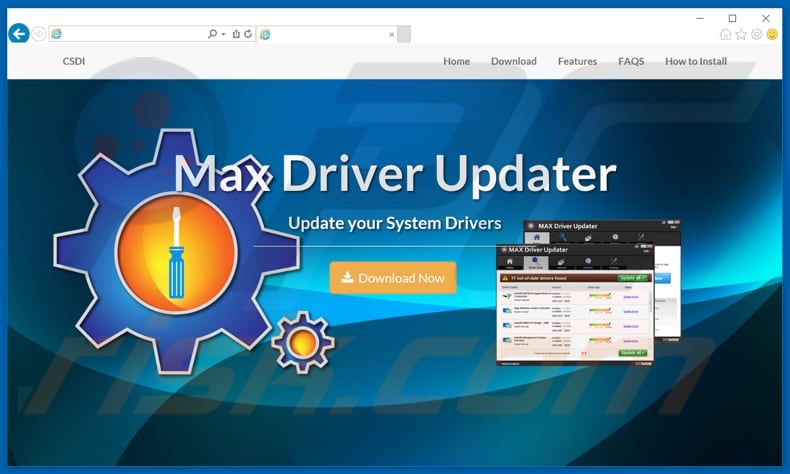Close the current browser tab
Image resolution: width=790 pixels, height=474 pixels.
[391, 34]
